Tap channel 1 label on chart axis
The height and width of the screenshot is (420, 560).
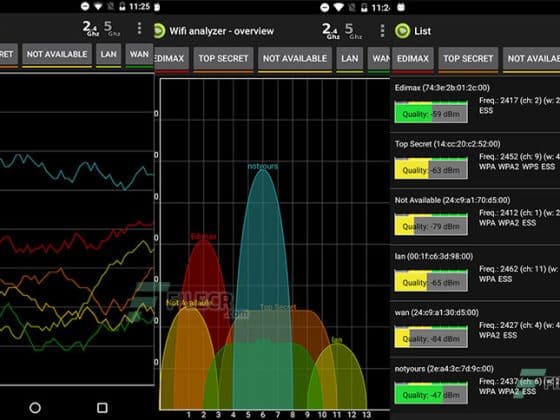tap(189, 415)
